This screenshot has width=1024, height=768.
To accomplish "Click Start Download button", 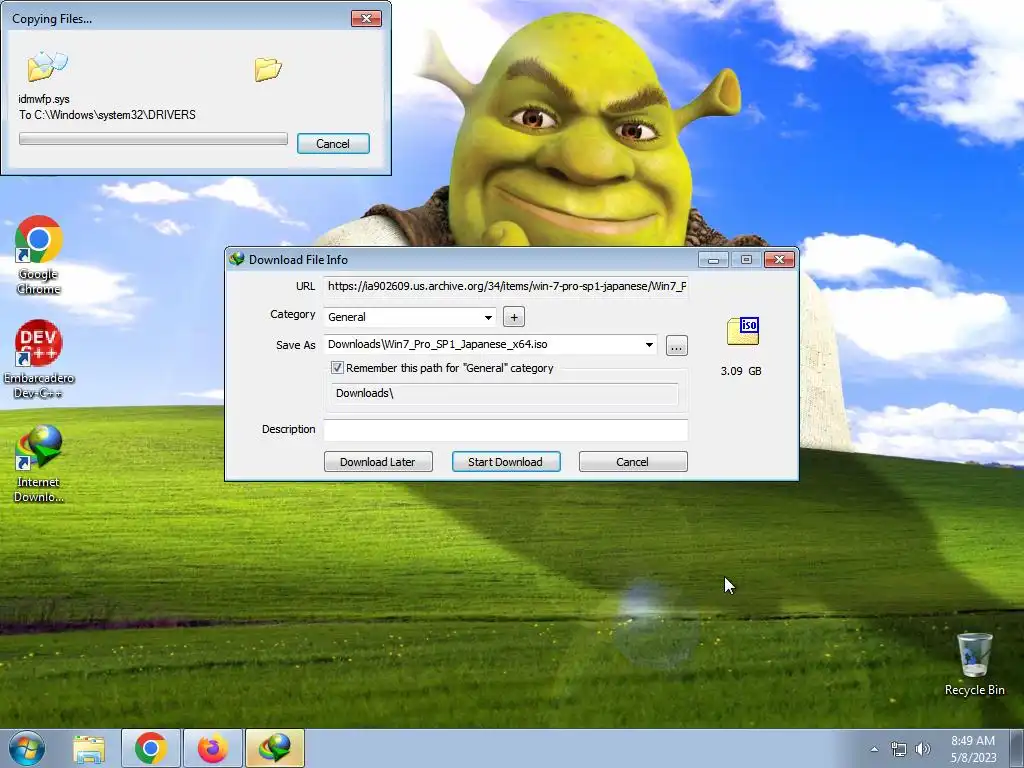I will coord(505,462).
